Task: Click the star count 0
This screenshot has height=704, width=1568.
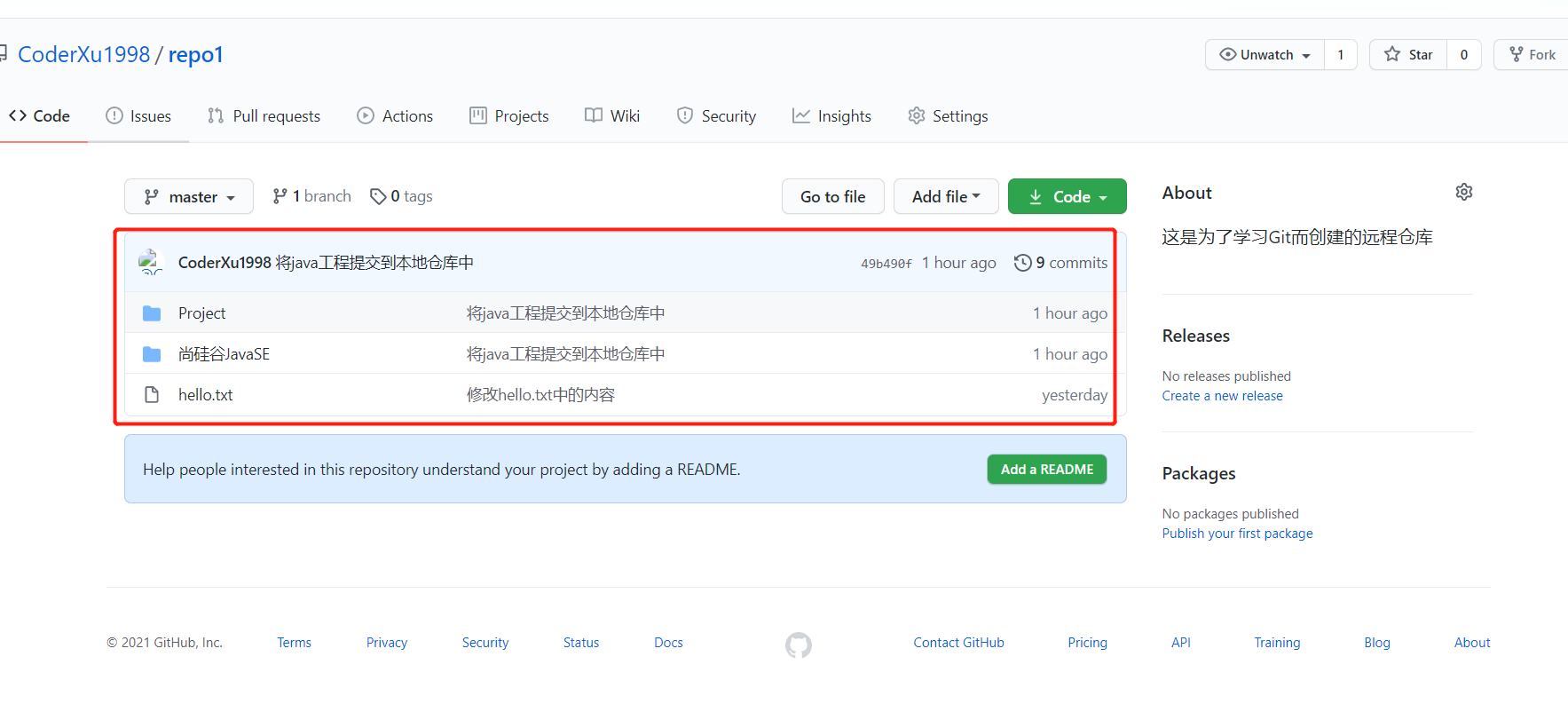Action: pyautogui.click(x=1464, y=55)
